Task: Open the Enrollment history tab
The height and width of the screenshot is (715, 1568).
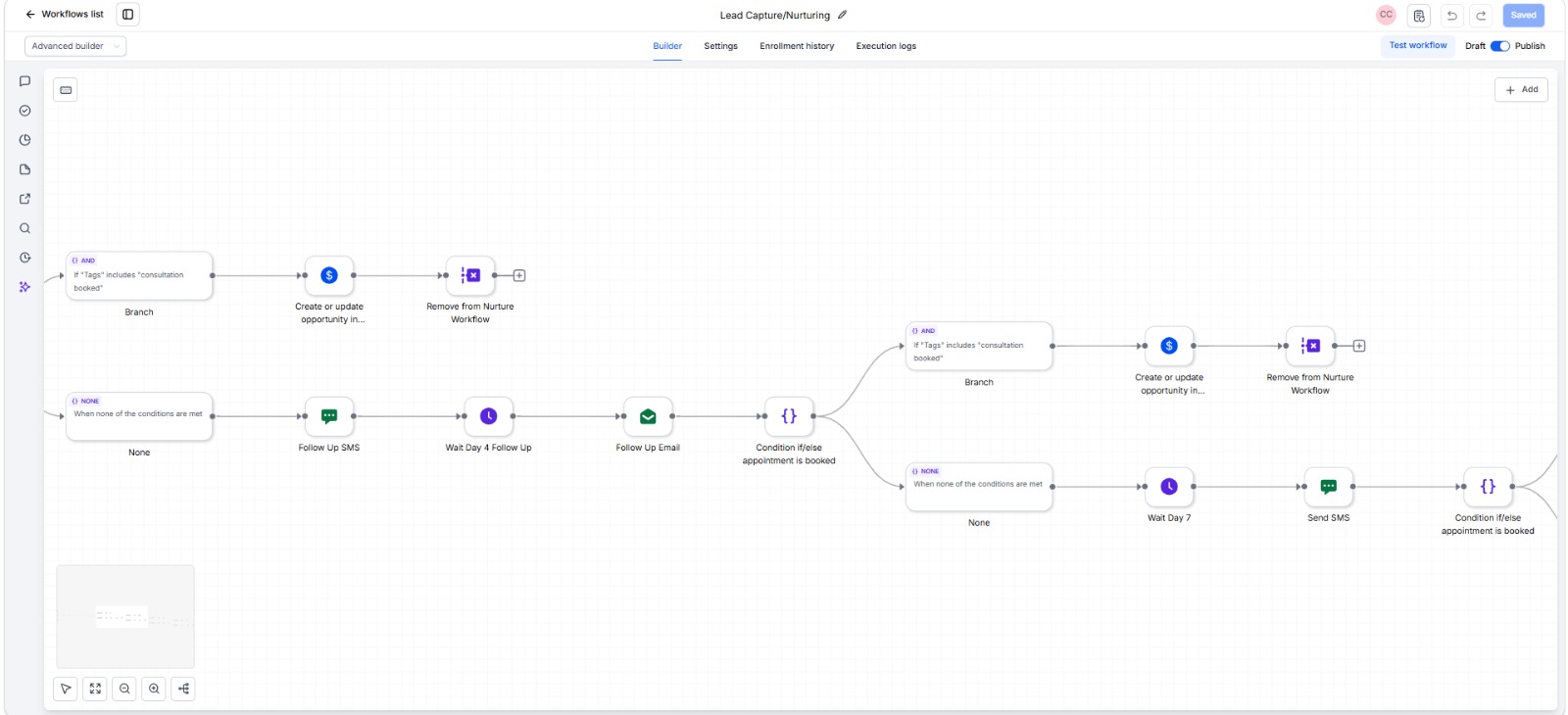Action: coord(797,46)
